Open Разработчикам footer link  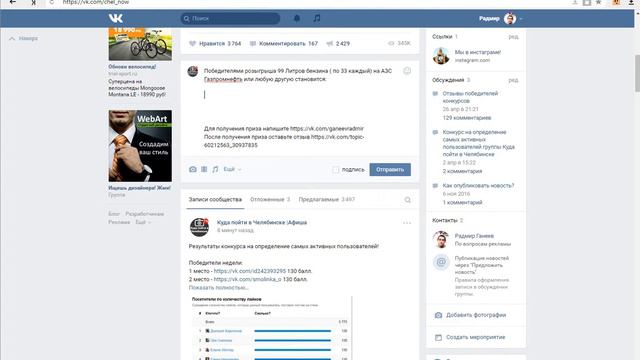[x=144, y=214]
